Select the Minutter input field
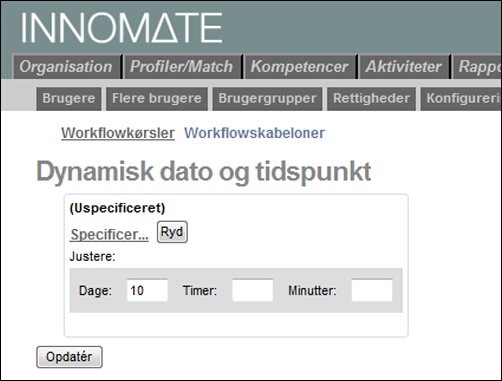502x381 pixels. (372, 290)
